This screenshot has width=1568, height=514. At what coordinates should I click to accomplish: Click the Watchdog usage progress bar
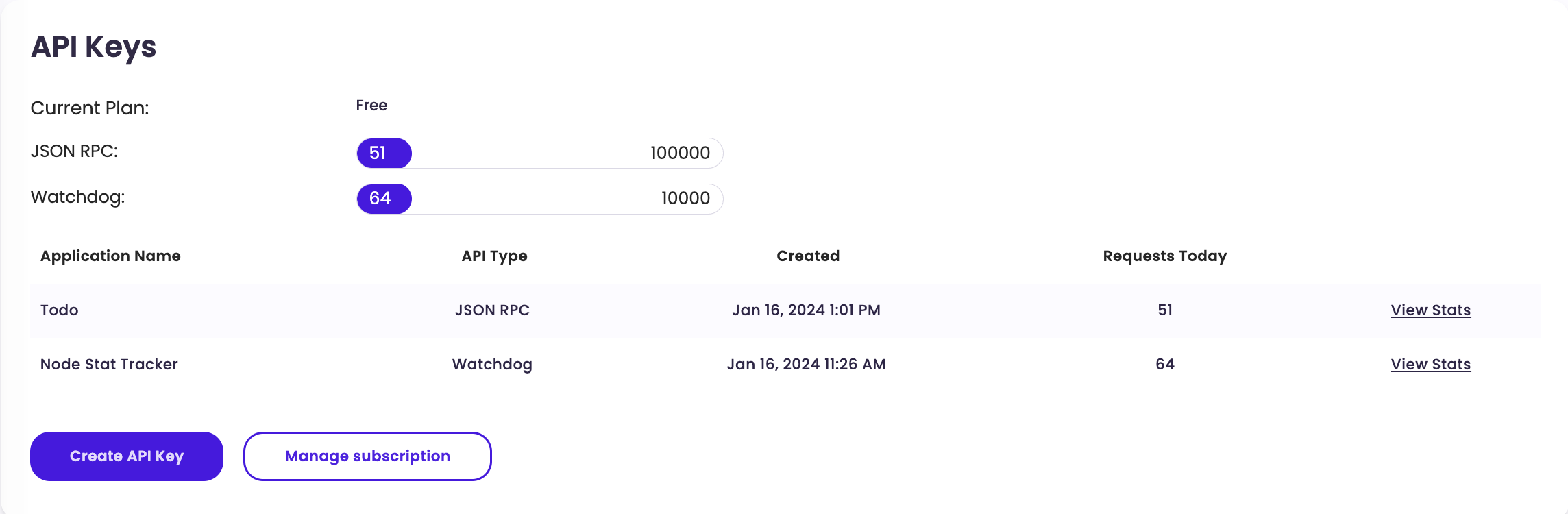(x=539, y=199)
